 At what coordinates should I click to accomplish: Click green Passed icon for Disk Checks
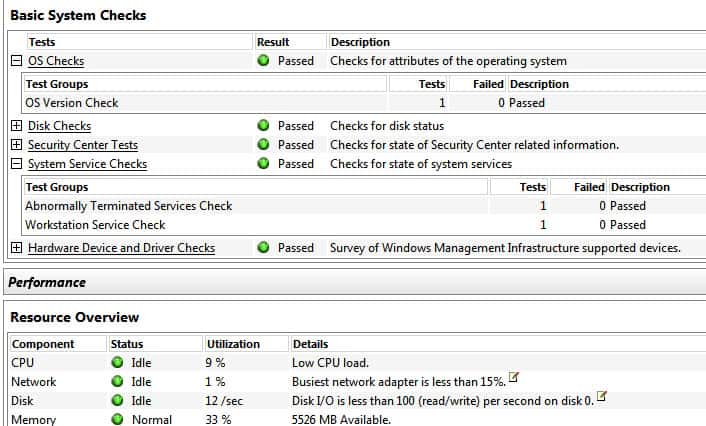click(264, 126)
